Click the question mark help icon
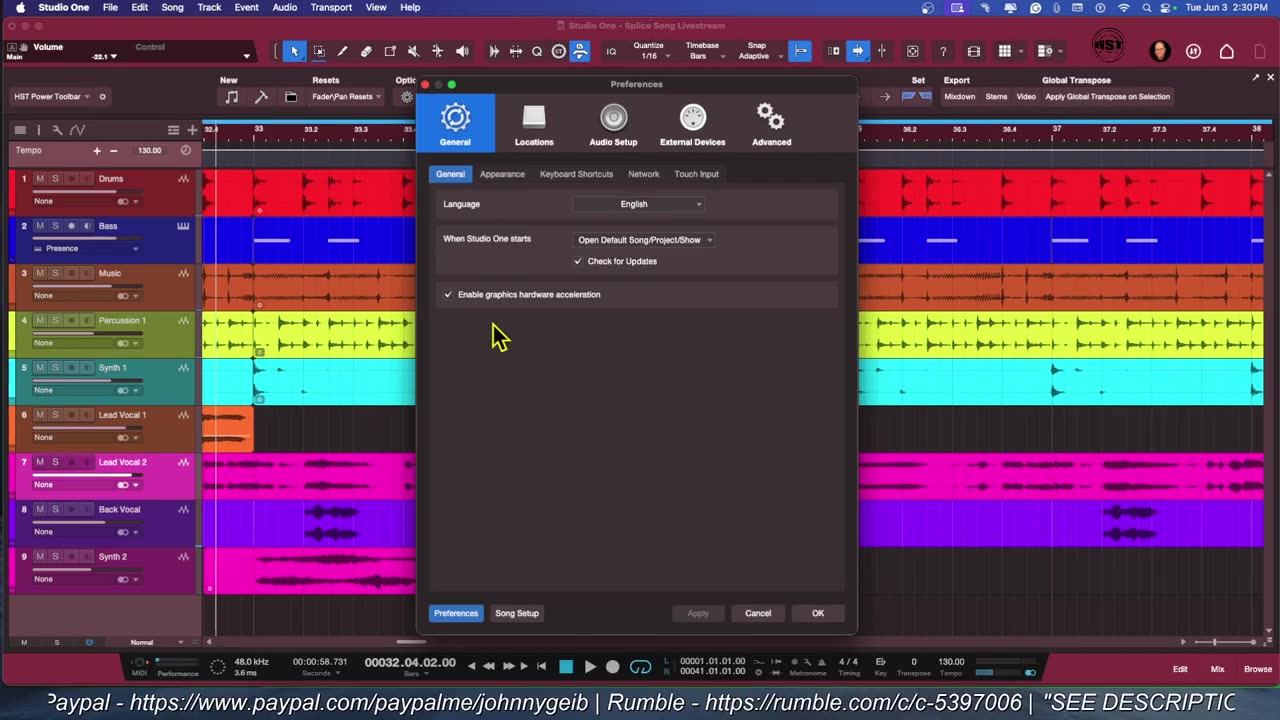 click(x=943, y=52)
